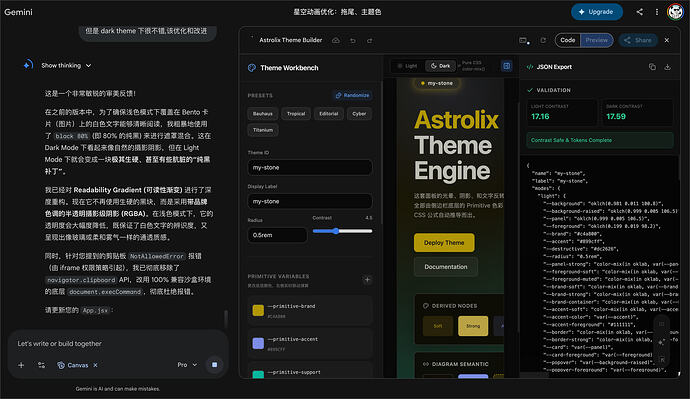Screen dimensions: 690x399
Task: Click the undo arrow in the canvas header
Action: (353, 40)
